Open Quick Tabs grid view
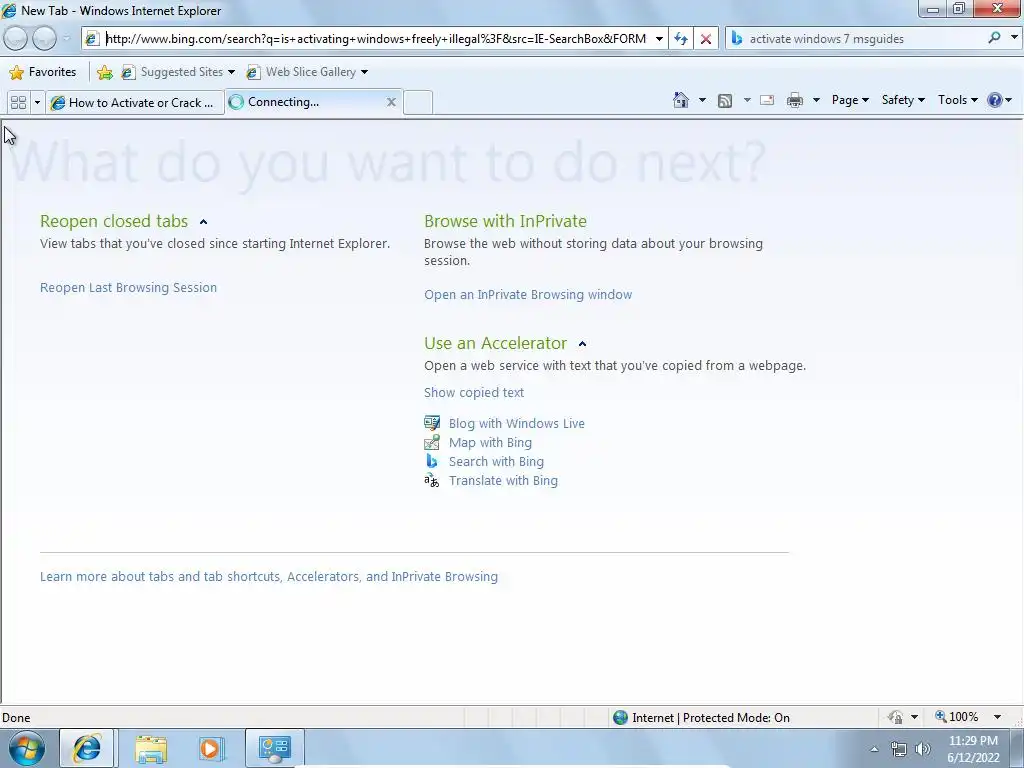1024x768 pixels. point(18,103)
